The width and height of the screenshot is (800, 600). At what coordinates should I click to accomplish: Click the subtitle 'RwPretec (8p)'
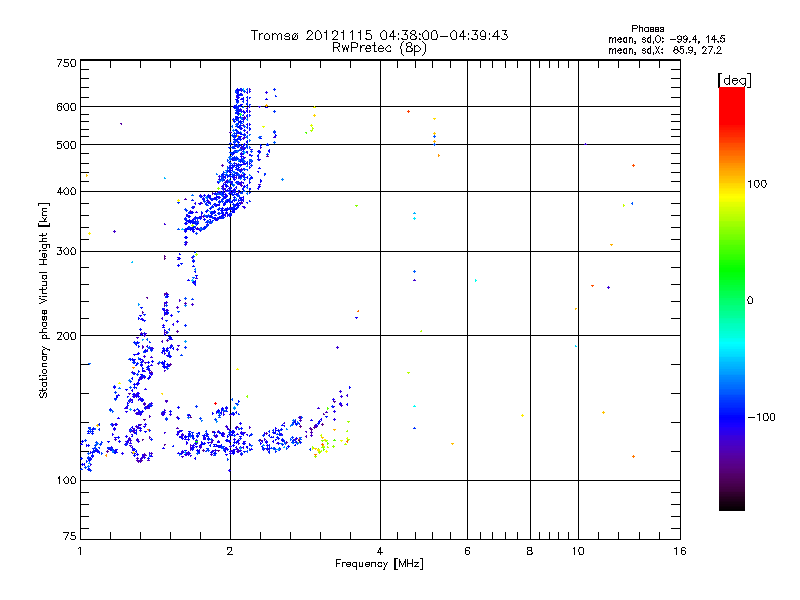379,48
